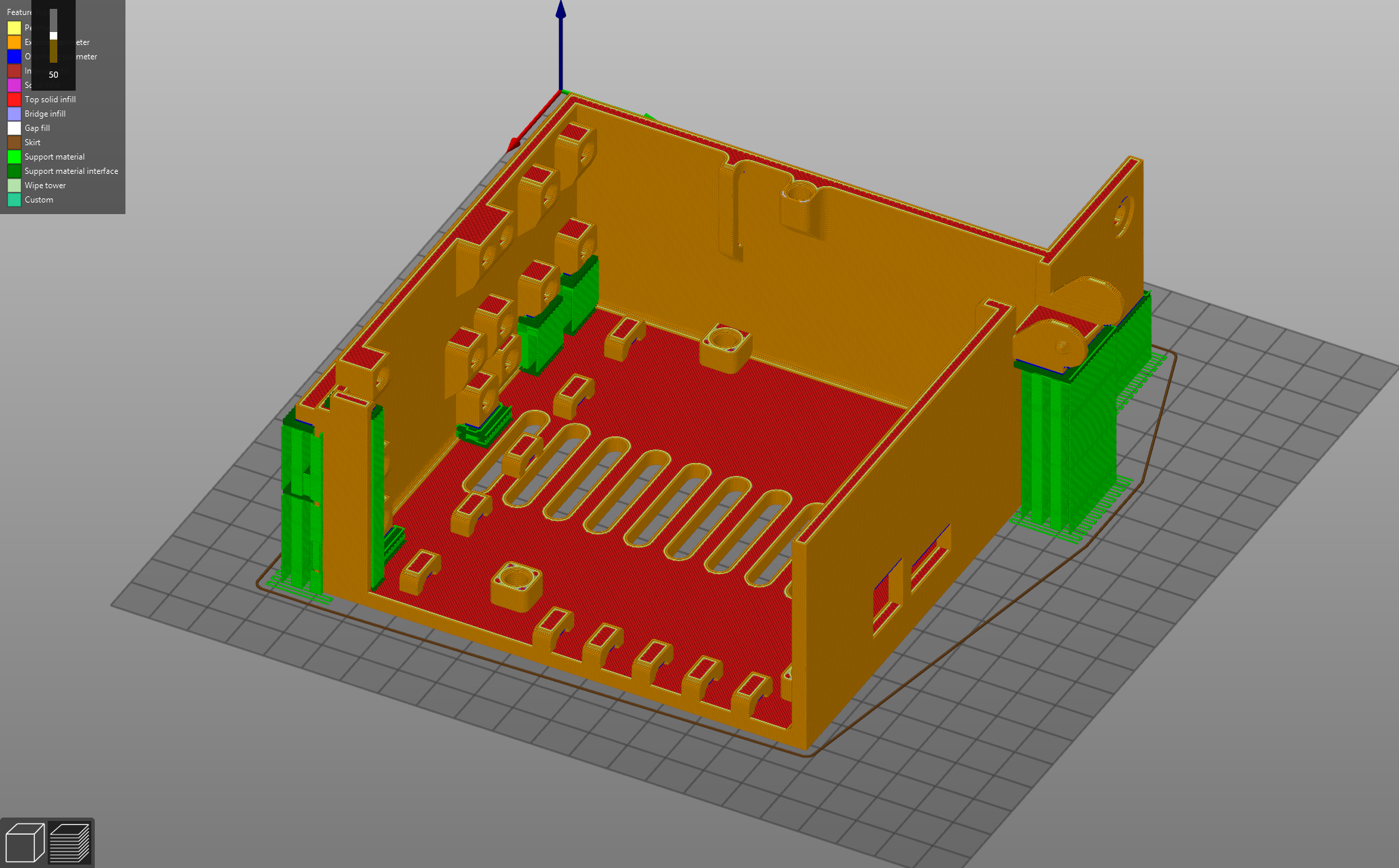1399x868 pixels.
Task: Click the teal Custom swatch
Action: pos(14,200)
